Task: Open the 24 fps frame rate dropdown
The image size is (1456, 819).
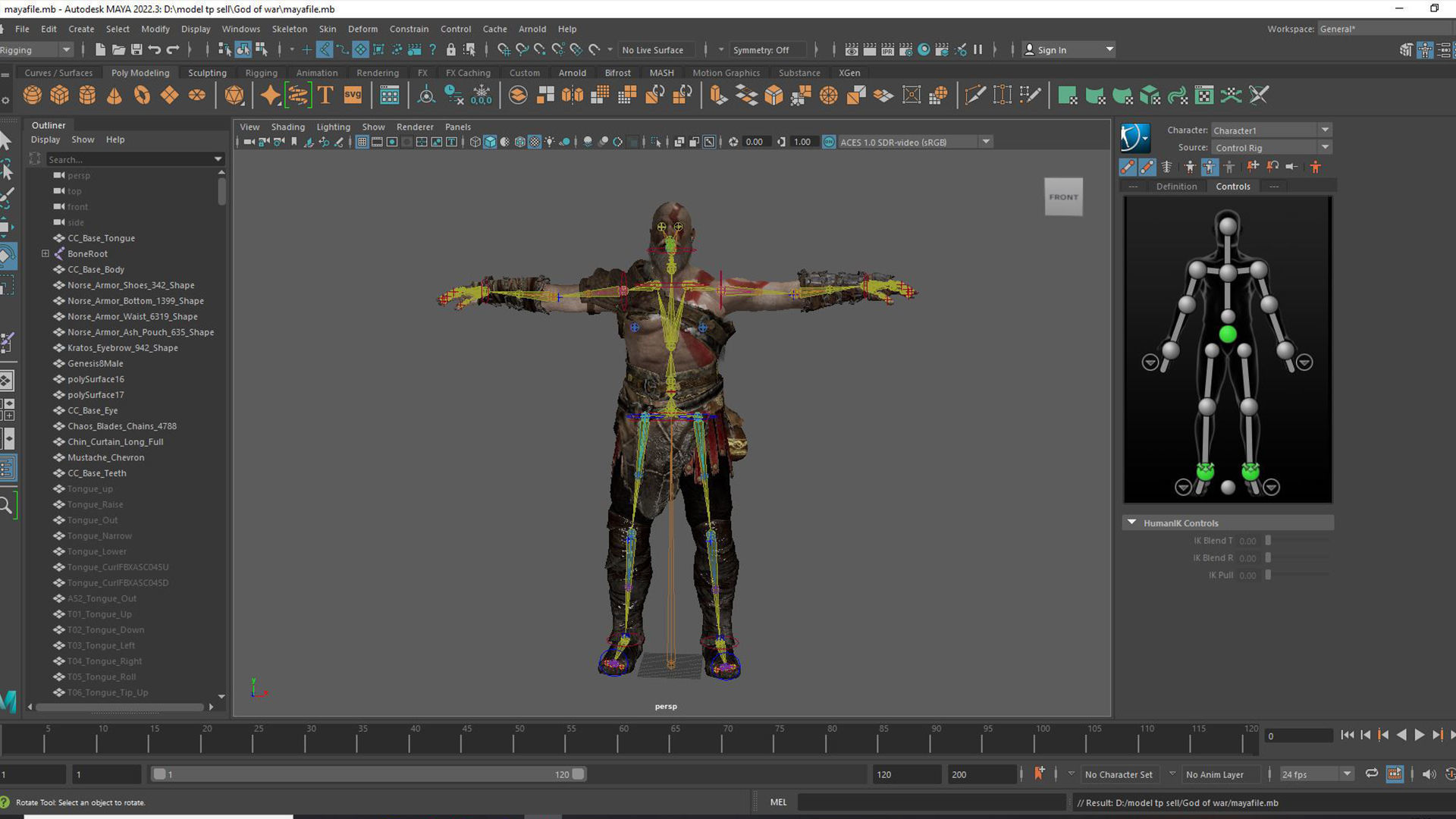Action: coord(1316,774)
